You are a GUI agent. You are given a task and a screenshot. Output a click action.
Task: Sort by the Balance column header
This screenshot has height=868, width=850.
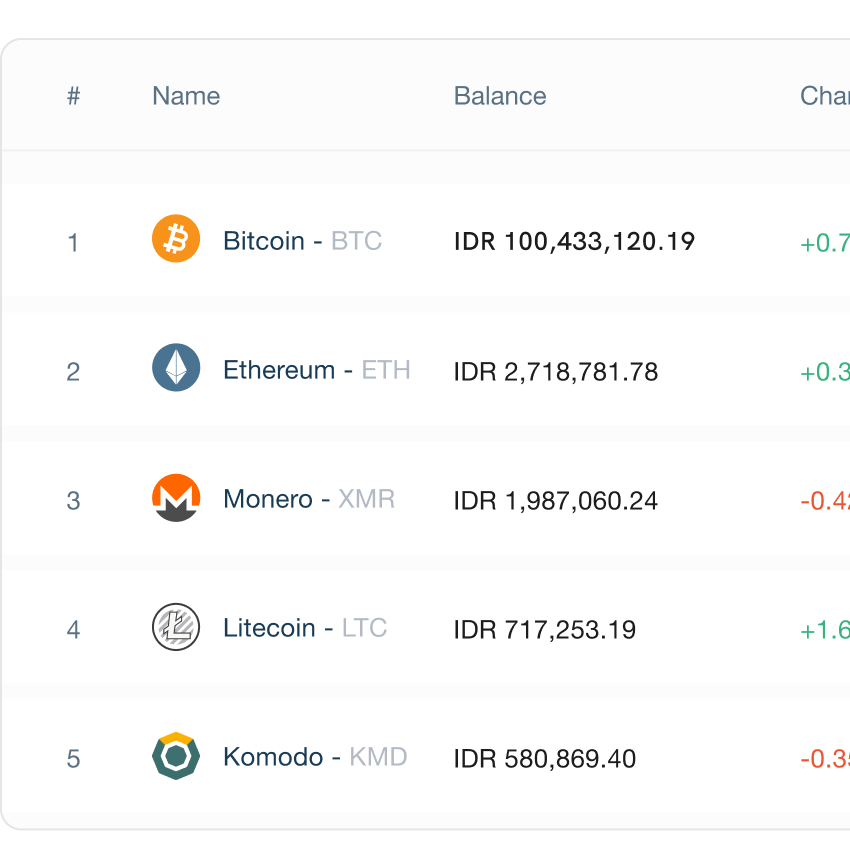(500, 96)
